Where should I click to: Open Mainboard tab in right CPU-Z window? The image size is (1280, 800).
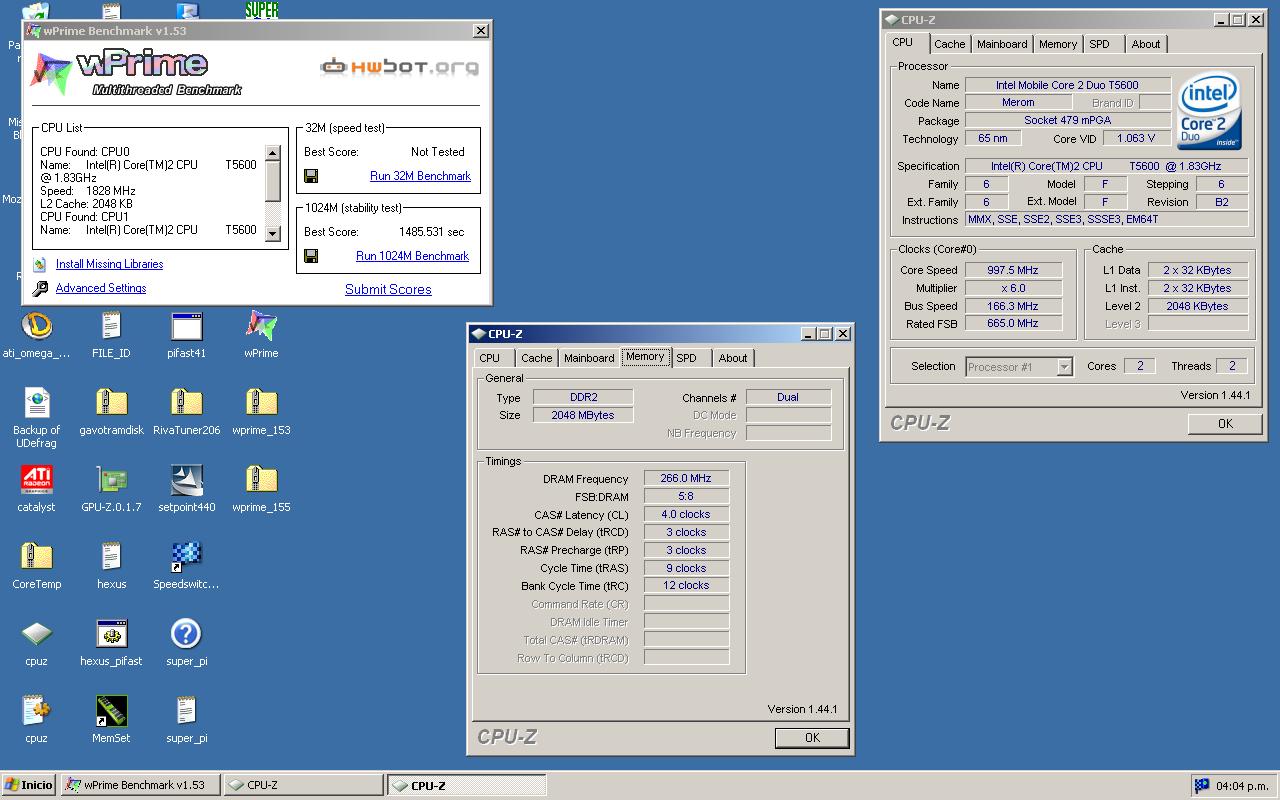click(1002, 44)
